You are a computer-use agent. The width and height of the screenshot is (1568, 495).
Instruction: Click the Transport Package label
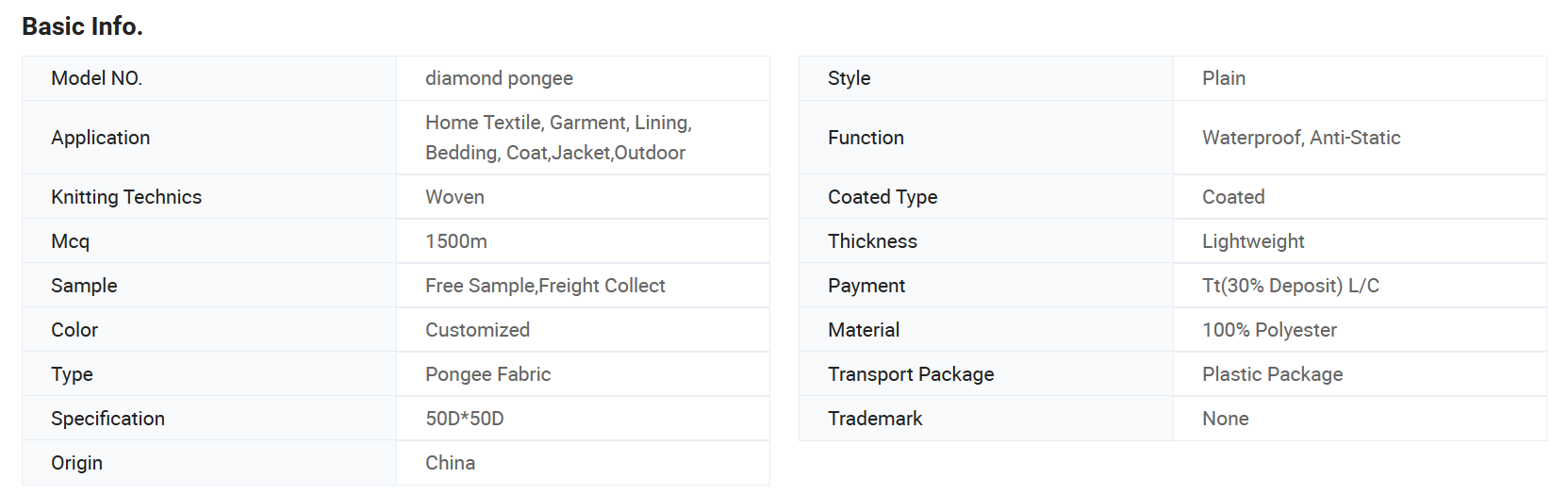click(x=911, y=374)
